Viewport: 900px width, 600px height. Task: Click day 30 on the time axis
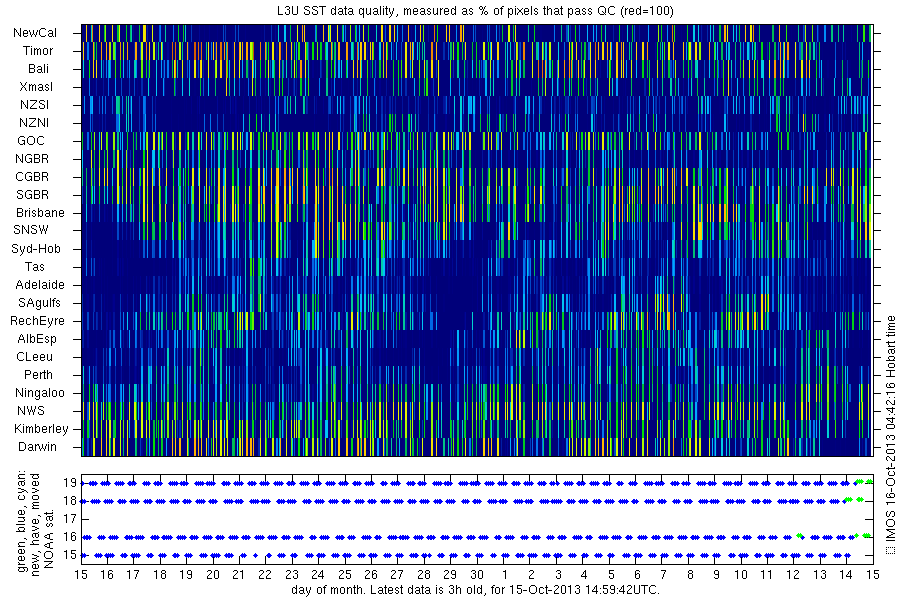[477, 575]
